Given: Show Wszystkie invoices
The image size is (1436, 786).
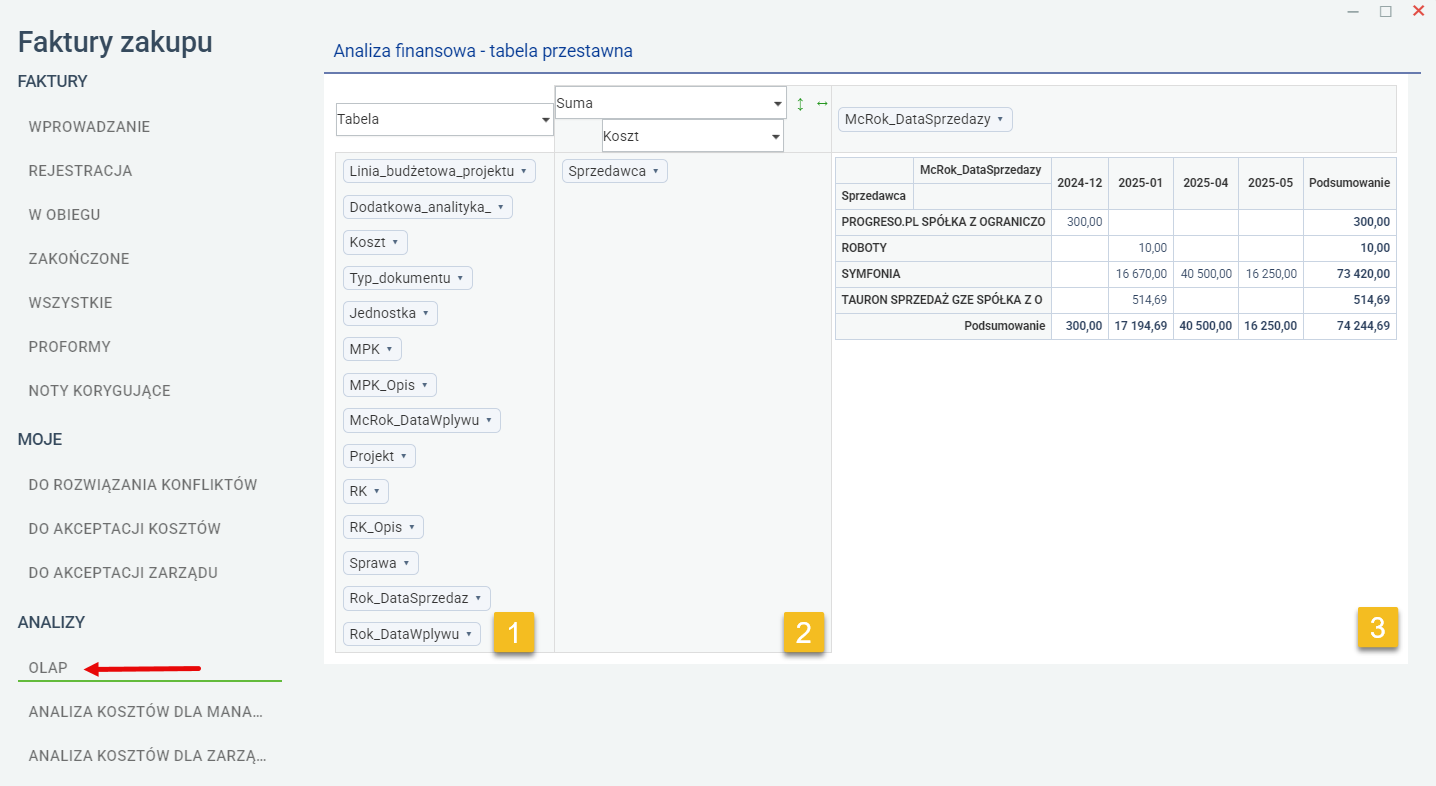Looking at the screenshot, I should [x=71, y=303].
